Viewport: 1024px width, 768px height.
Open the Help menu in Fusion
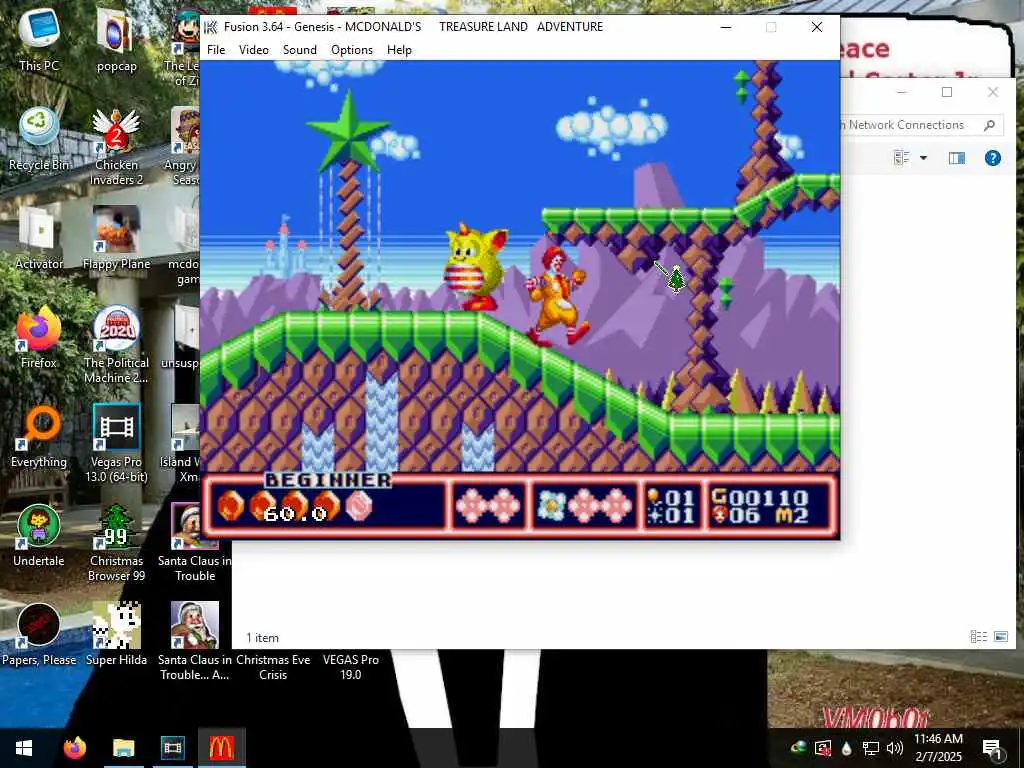[399, 50]
